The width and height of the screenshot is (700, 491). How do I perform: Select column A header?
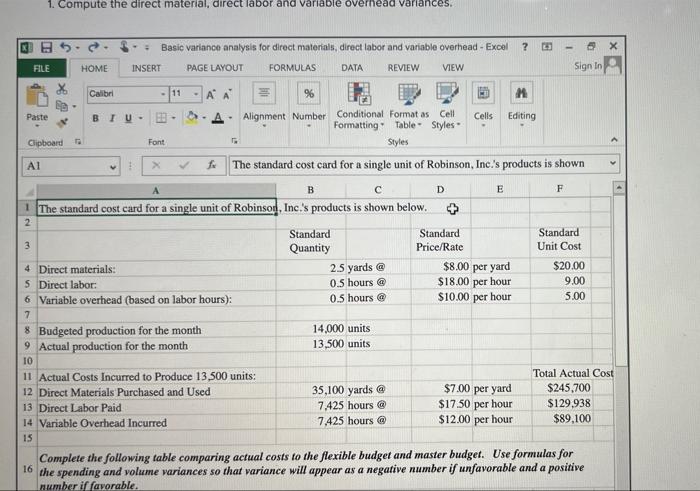156,191
